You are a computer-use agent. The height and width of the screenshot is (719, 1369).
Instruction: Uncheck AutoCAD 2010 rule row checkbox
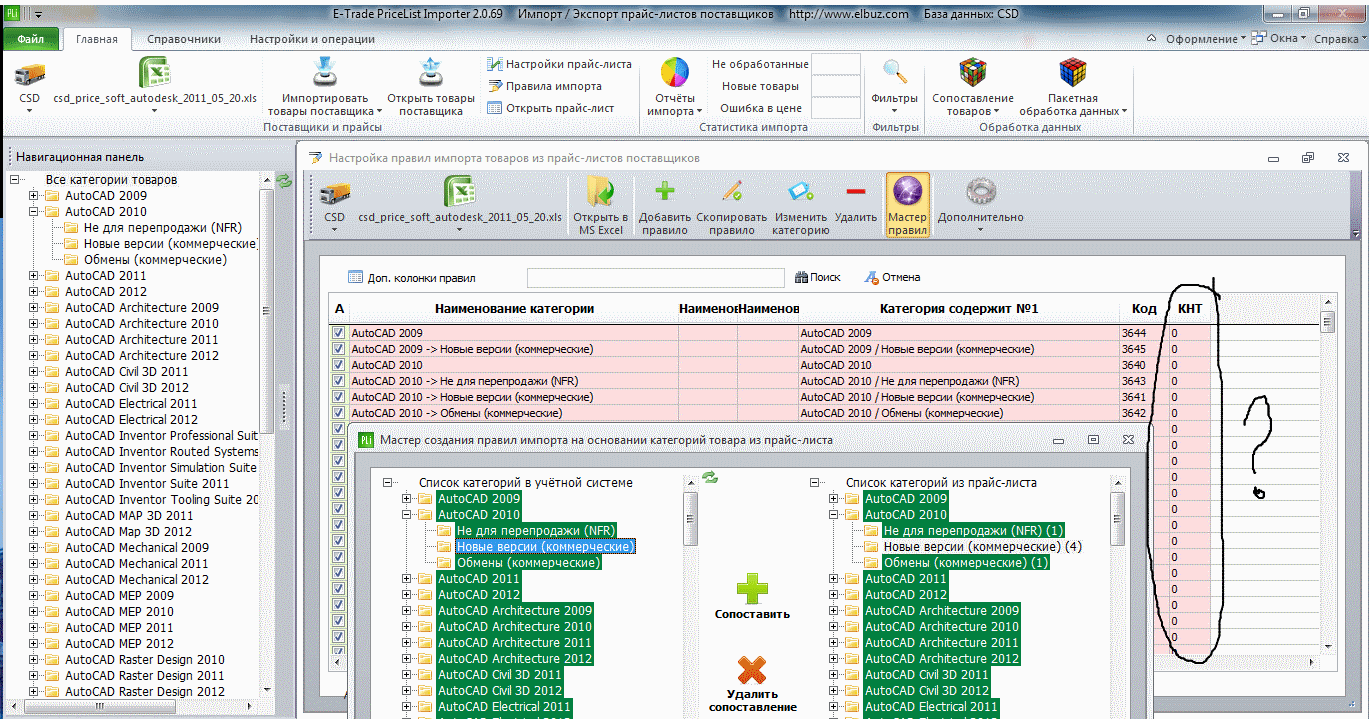click(x=338, y=365)
